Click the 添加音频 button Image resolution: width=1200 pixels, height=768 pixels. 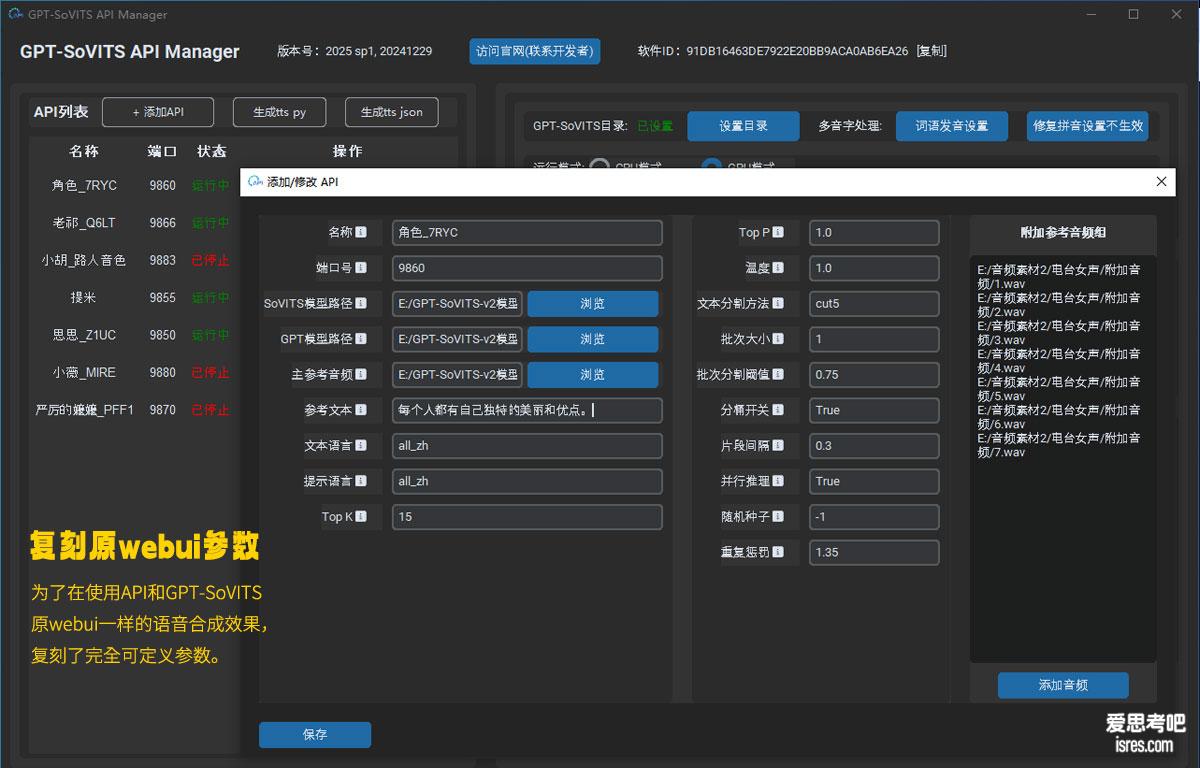1063,685
